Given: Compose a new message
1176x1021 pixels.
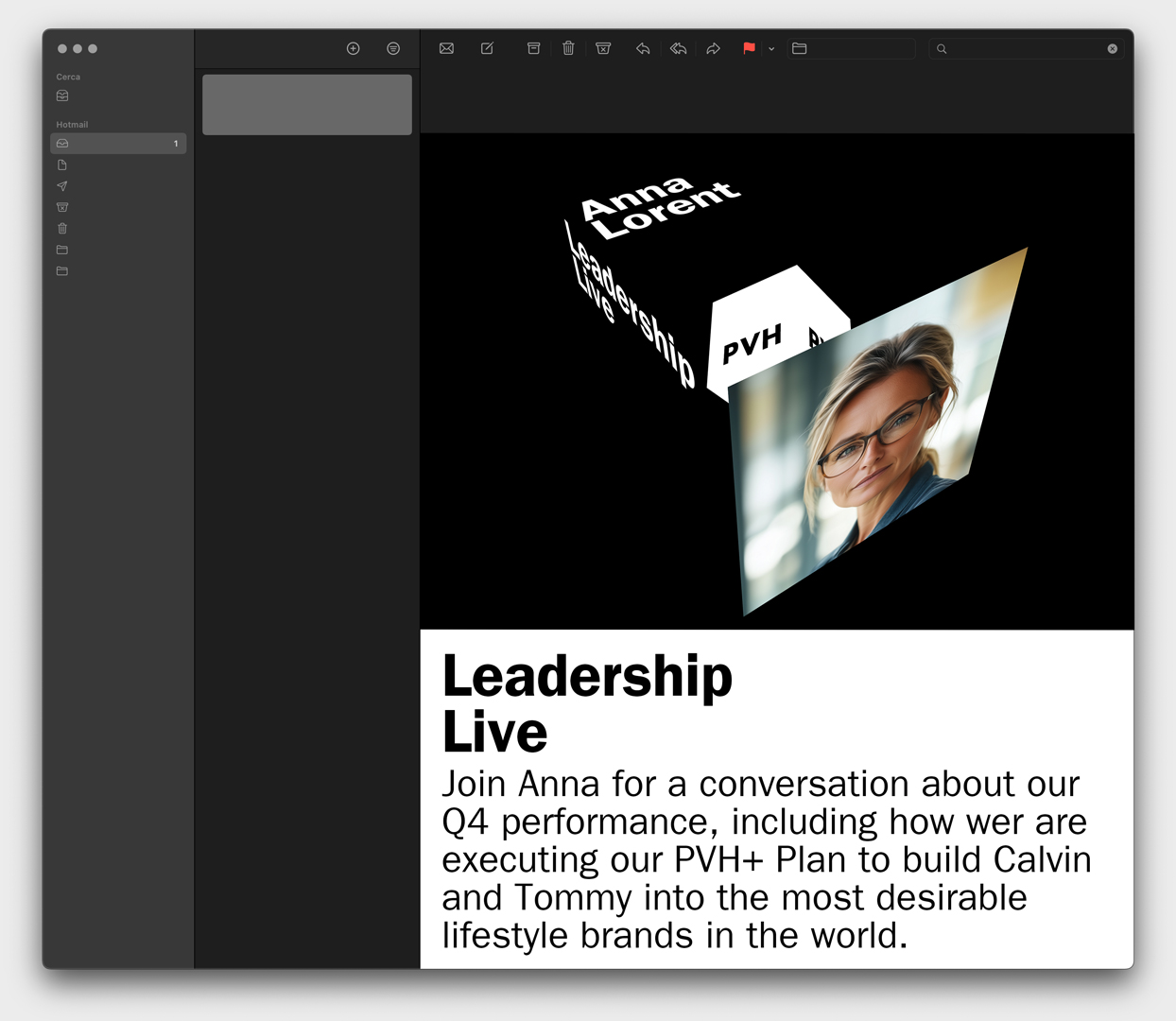Looking at the screenshot, I should pyautogui.click(x=487, y=48).
